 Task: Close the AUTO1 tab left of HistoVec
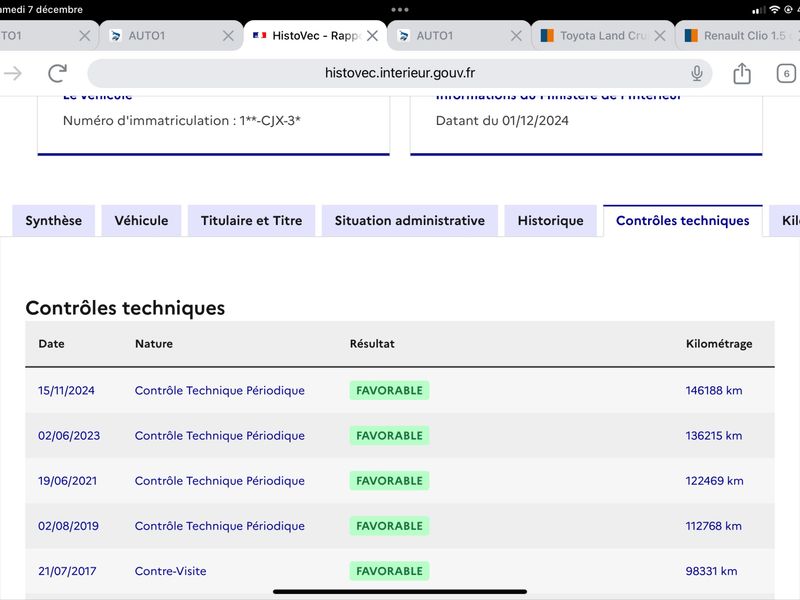click(228, 36)
